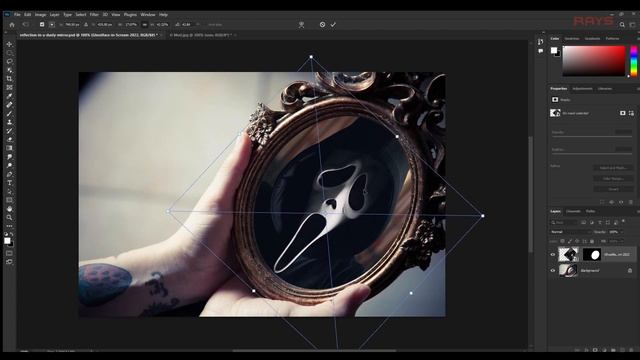Switch to the second document tab
The height and width of the screenshot is (360, 640).
pyautogui.click(x=201, y=36)
